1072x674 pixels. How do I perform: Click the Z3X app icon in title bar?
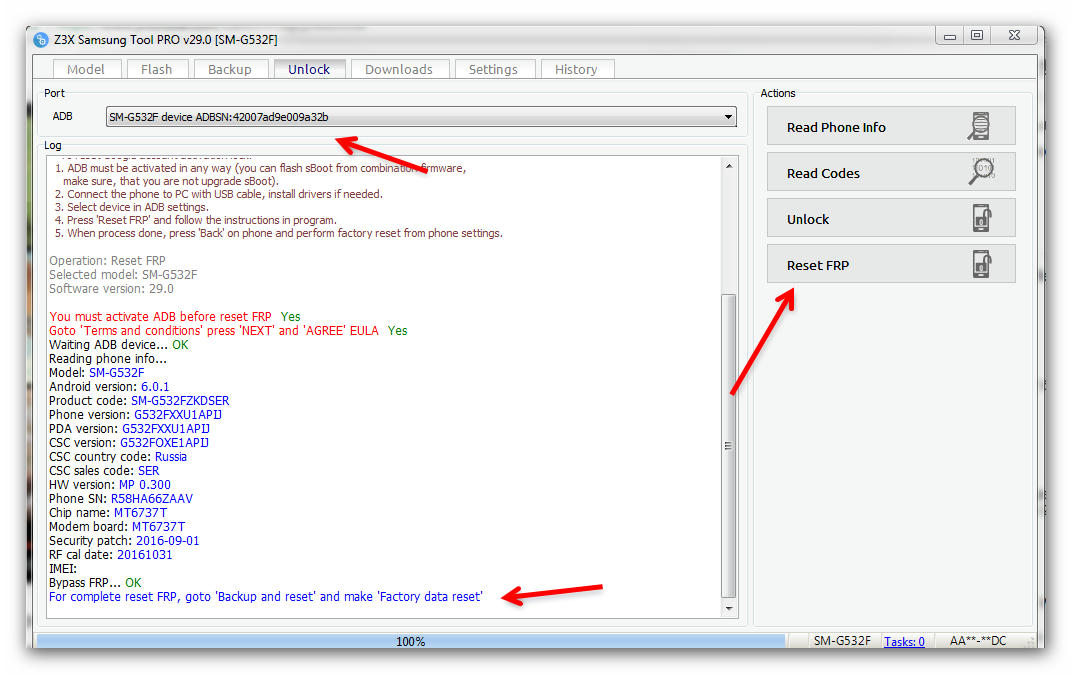tap(41, 40)
